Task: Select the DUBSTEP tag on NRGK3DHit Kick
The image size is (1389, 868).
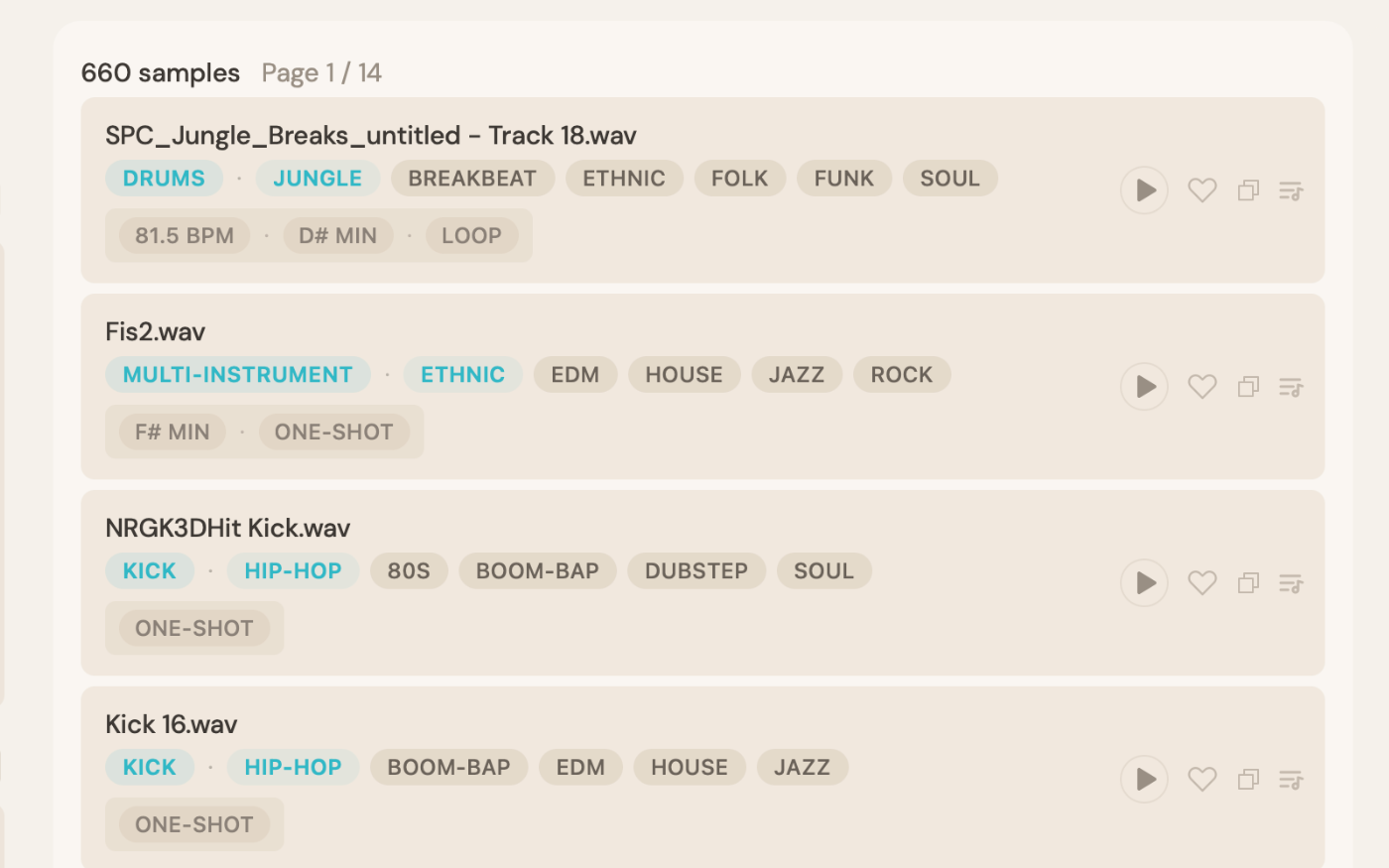Action: 696,571
